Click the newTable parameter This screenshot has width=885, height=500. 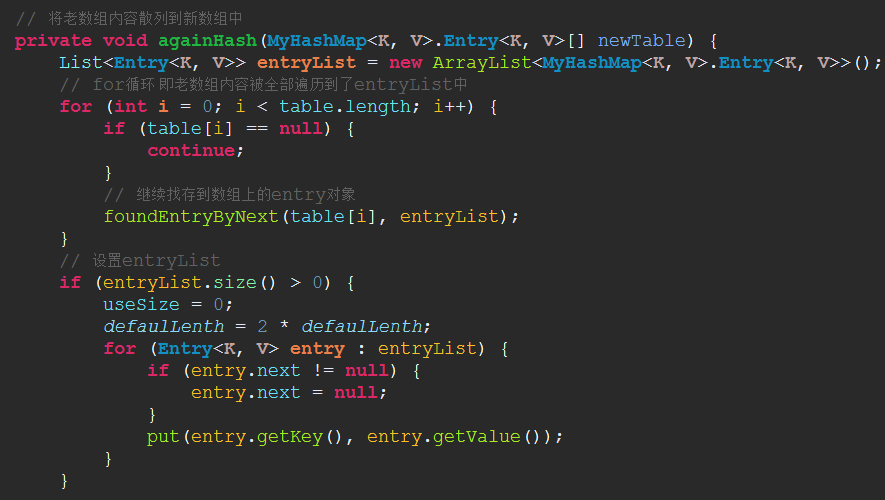[x=642, y=41]
